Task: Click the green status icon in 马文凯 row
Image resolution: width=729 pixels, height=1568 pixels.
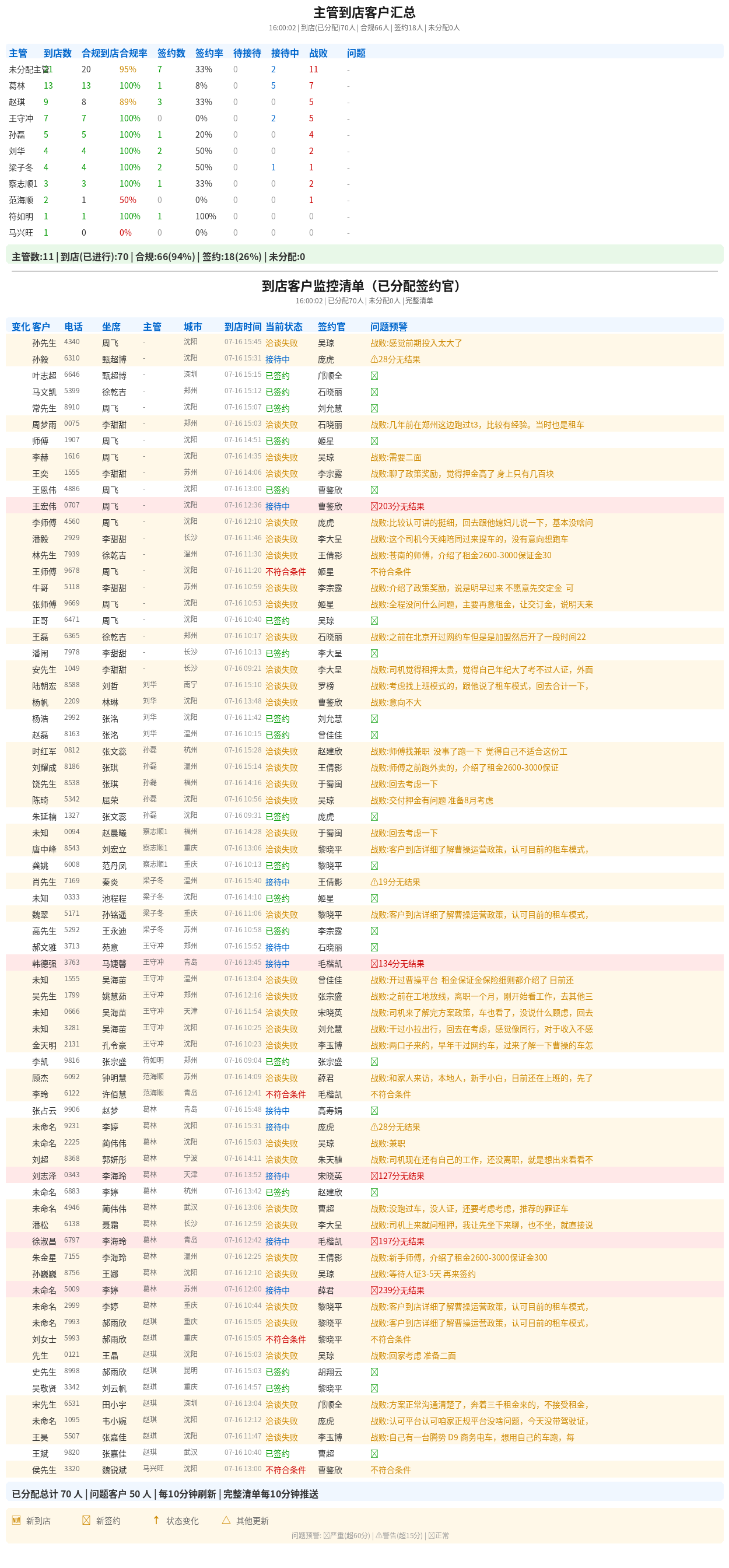Action: point(374,392)
